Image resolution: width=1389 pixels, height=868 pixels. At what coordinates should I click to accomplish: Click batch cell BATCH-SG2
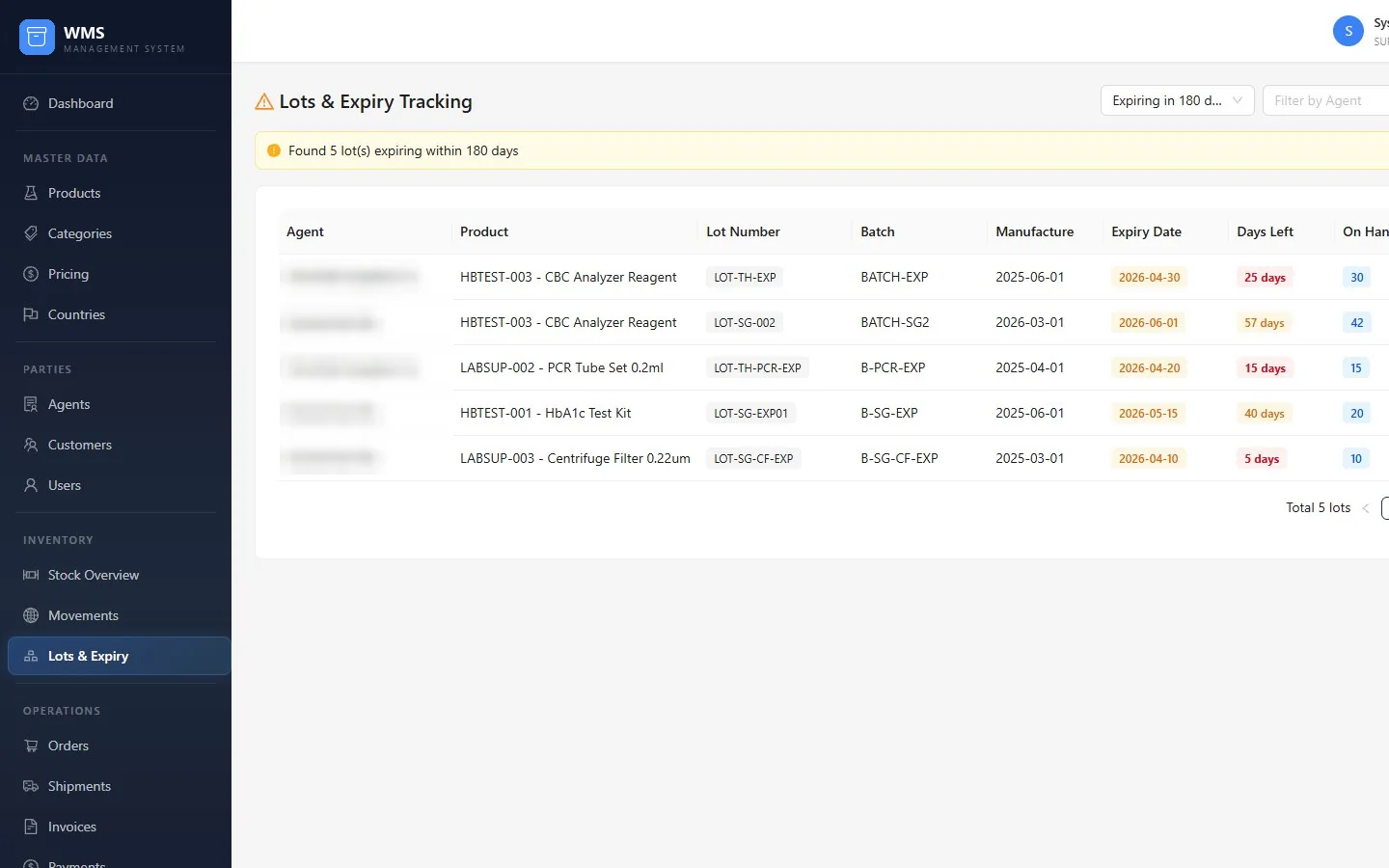(x=894, y=323)
